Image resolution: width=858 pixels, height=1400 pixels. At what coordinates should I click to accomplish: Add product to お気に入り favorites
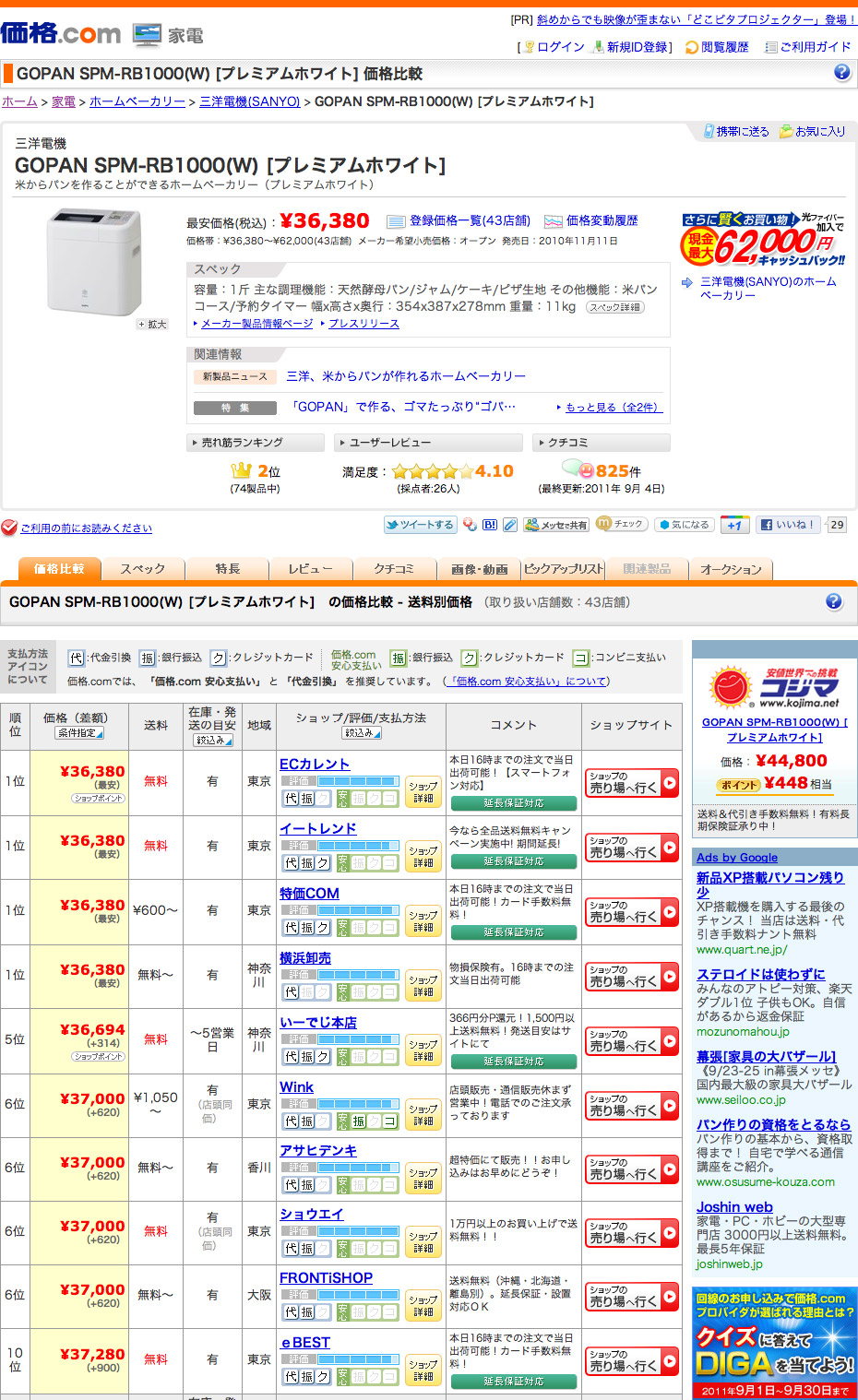[x=819, y=132]
